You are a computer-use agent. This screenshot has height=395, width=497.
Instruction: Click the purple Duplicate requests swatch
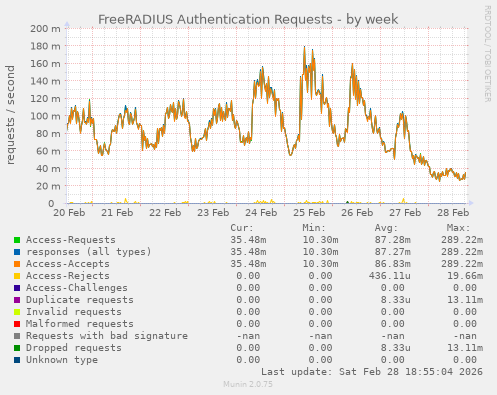point(17,300)
